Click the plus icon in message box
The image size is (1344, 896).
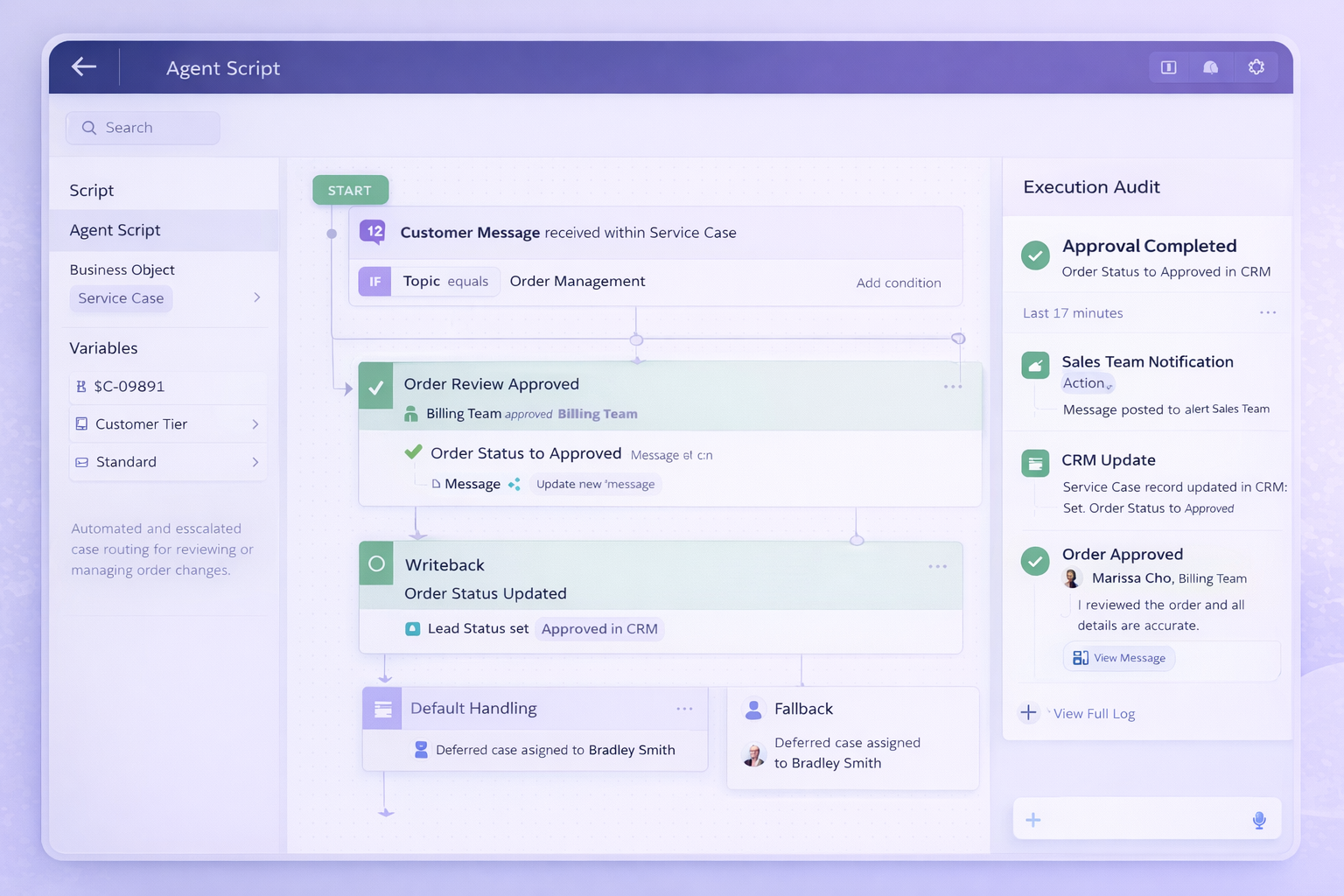click(1033, 820)
